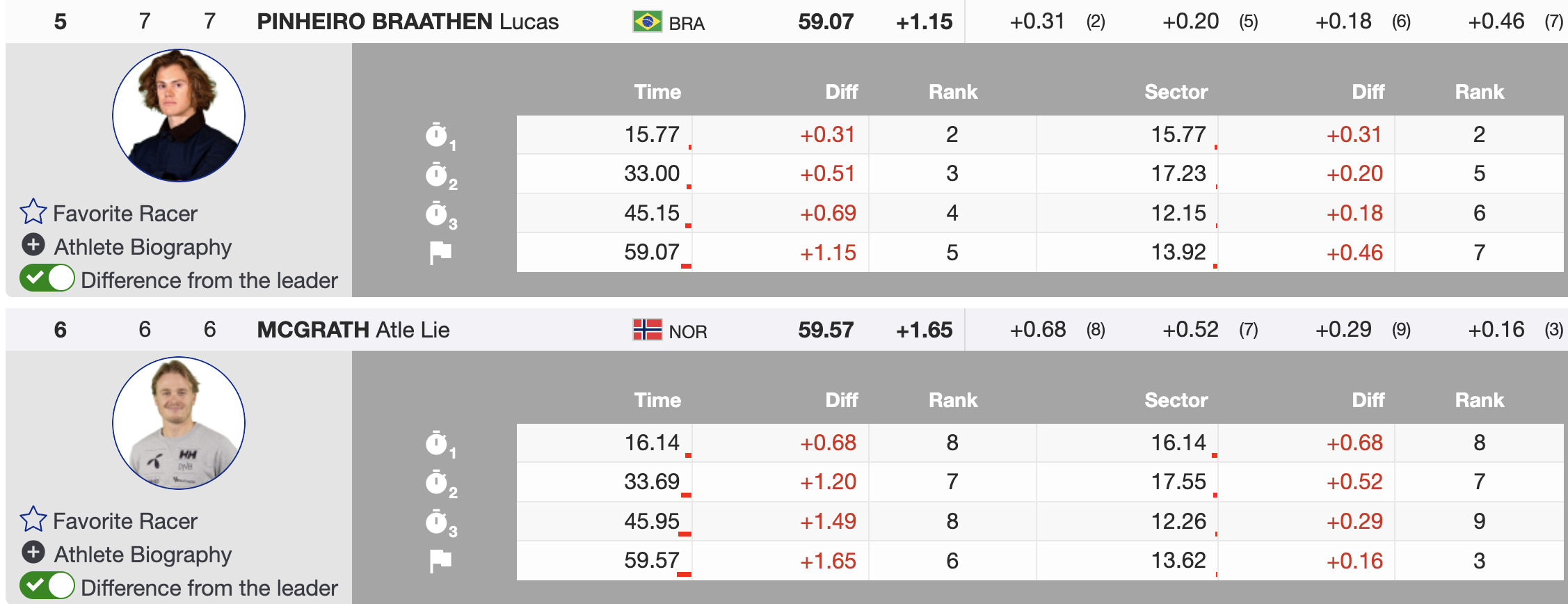The image size is (1568, 604).
Task: Click Pinheiro Braathen's Favorite Racer text label
Action: click(125, 214)
